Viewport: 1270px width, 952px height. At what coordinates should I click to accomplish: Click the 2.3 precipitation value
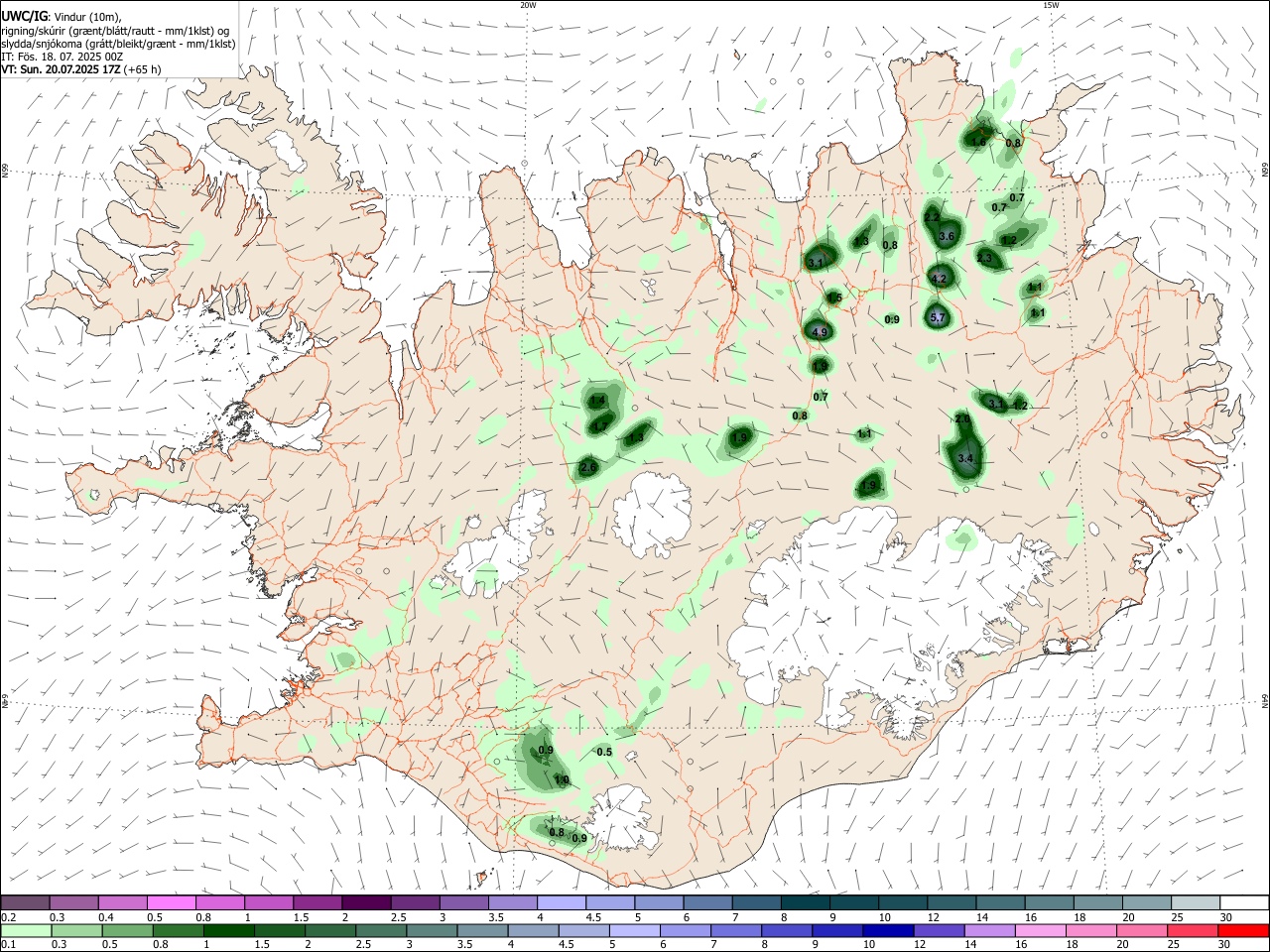point(984,258)
